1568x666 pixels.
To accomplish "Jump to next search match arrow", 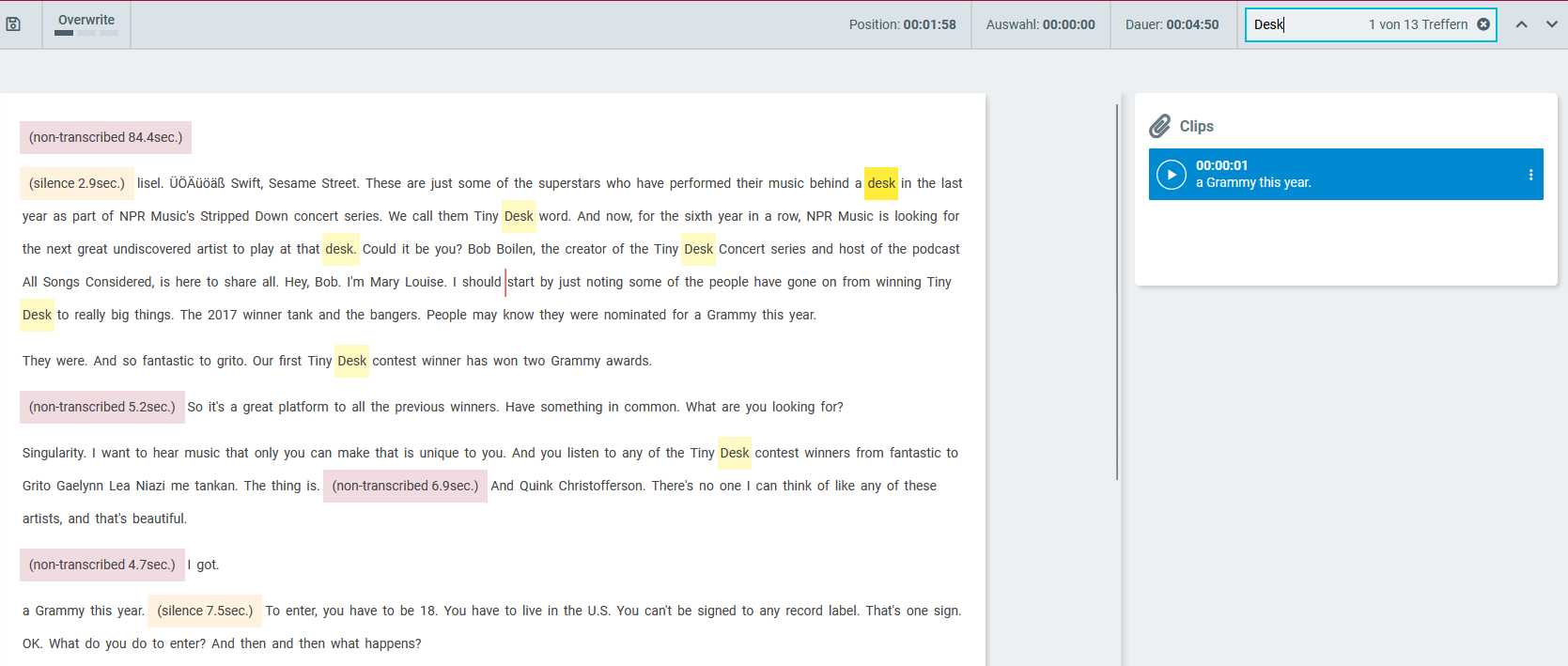I will [1551, 24].
